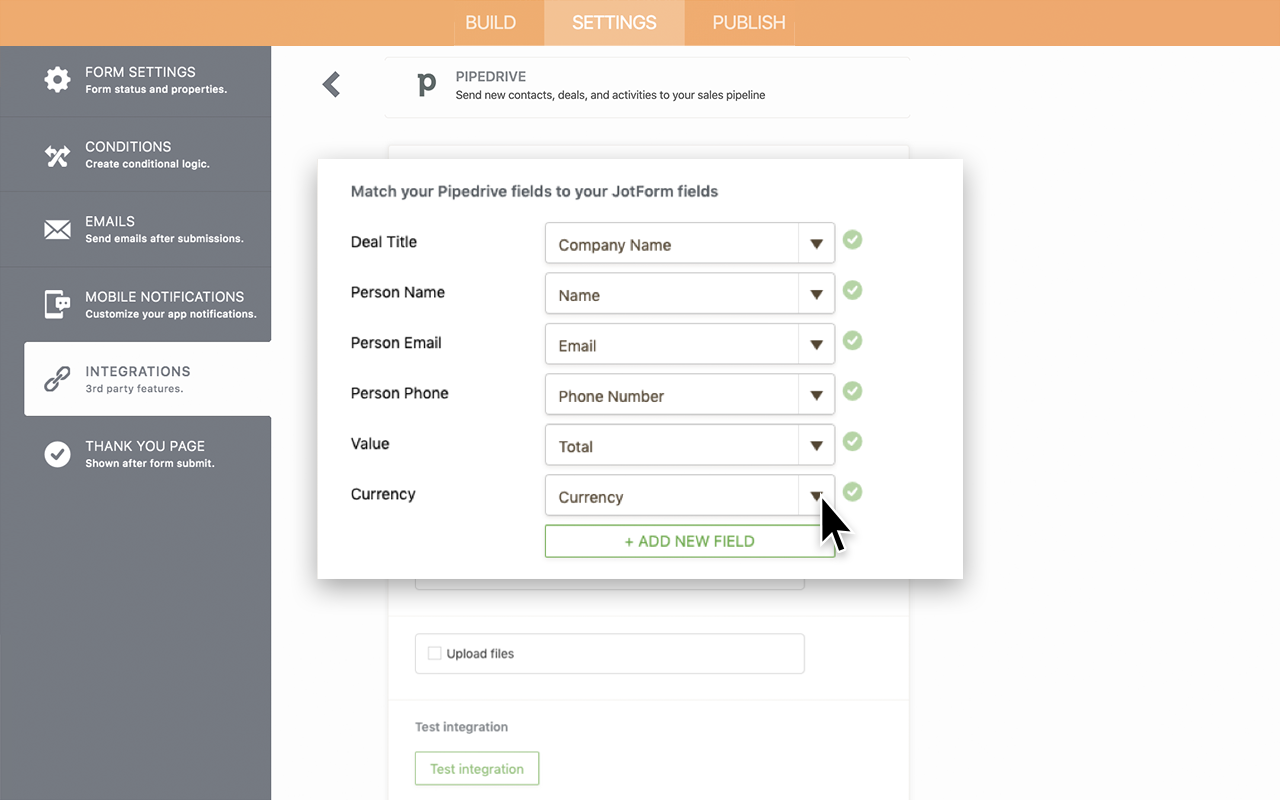Click the Emails envelope icon

[57, 230]
